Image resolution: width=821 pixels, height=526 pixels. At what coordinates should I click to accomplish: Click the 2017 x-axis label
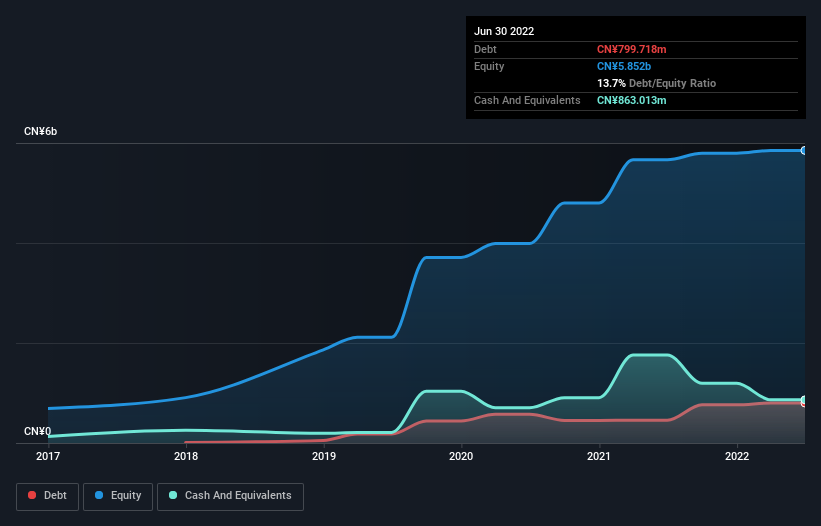coord(48,456)
